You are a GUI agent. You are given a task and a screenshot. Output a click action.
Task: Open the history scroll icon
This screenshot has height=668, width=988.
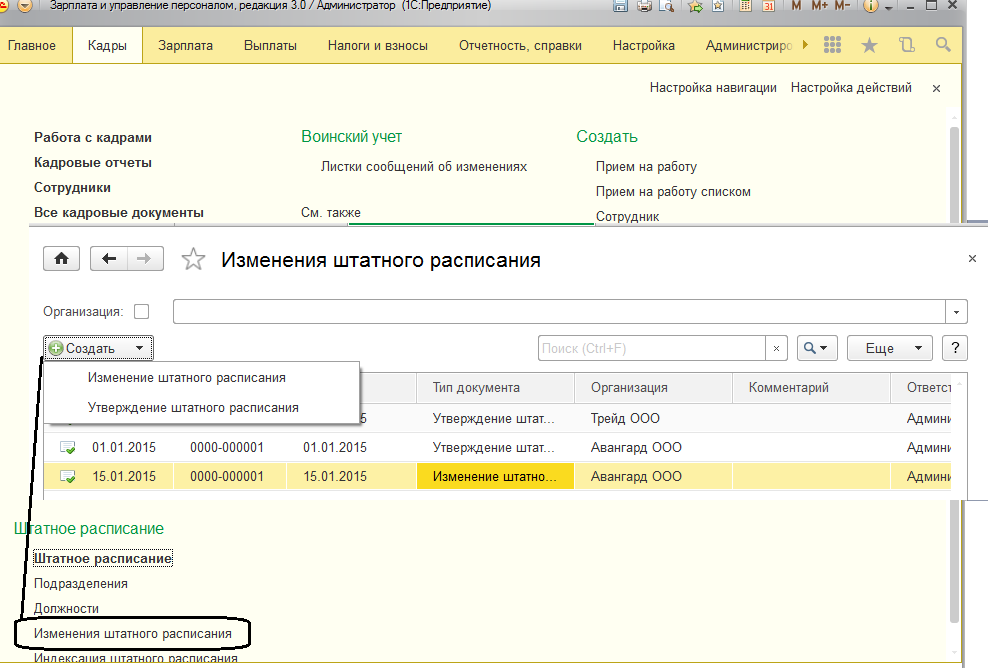(906, 45)
